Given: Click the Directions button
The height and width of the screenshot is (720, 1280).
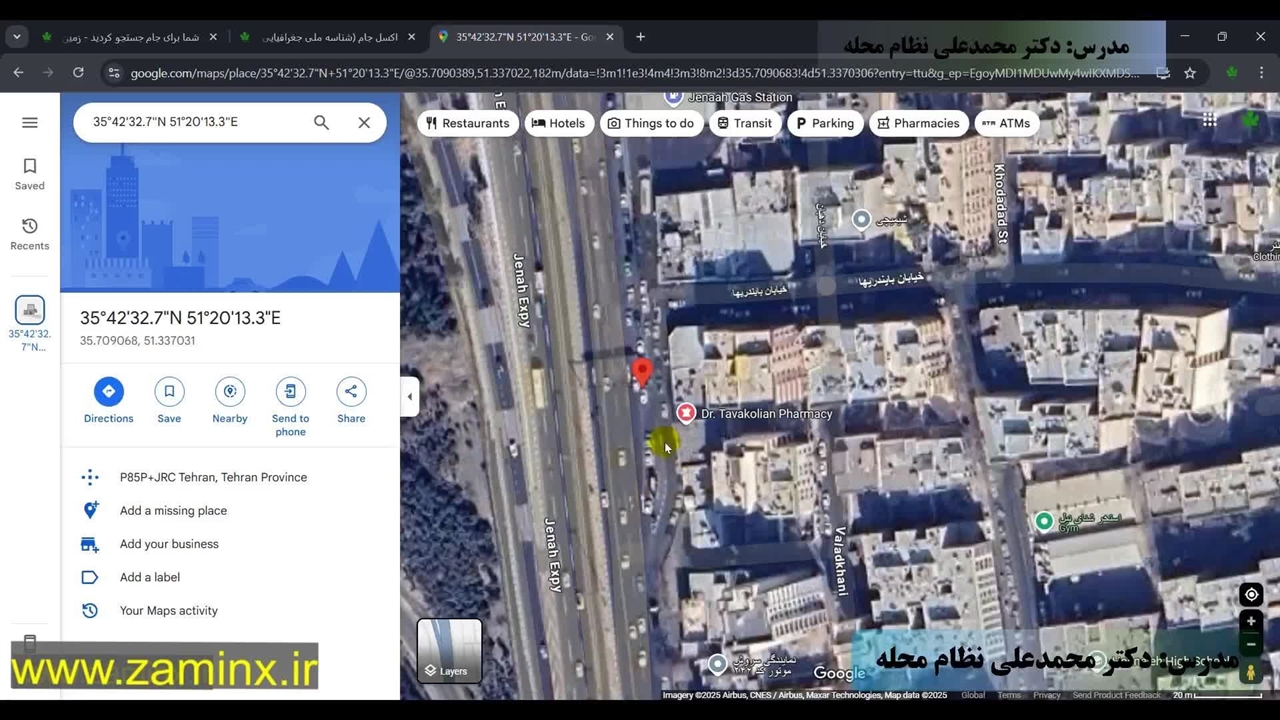Looking at the screenshot, I should [x=108, y=392].
